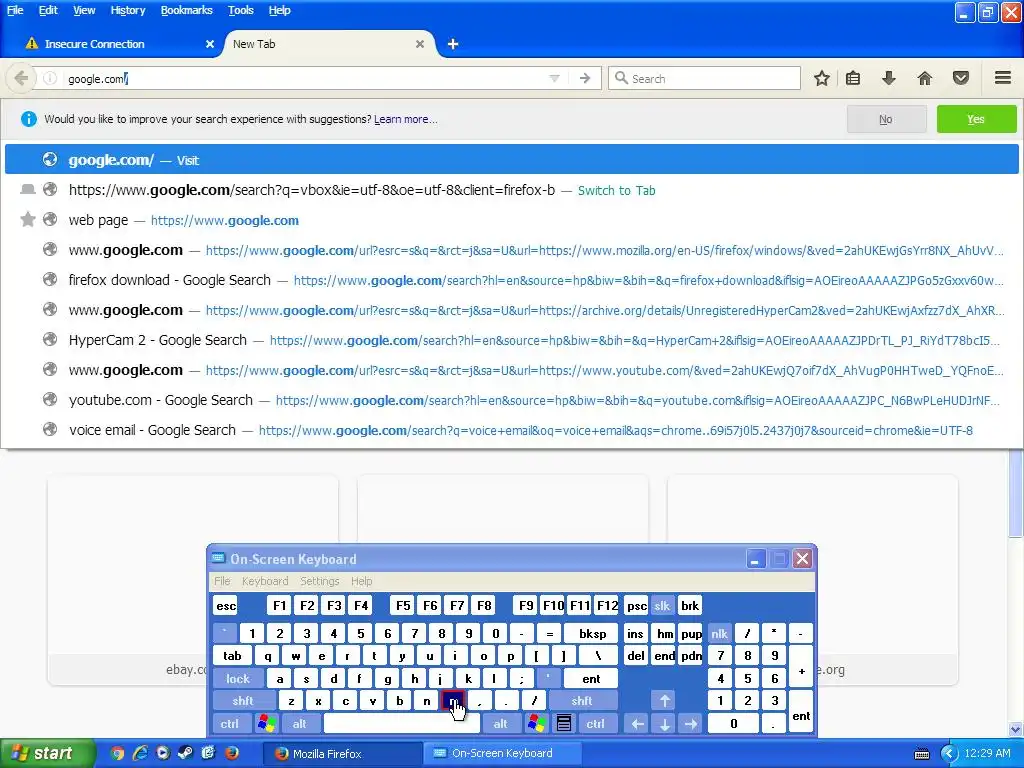The width and height of the screenshot is (1024, 768).
Task: Click the esc key on keyboard
Action: tap(226, 605)
